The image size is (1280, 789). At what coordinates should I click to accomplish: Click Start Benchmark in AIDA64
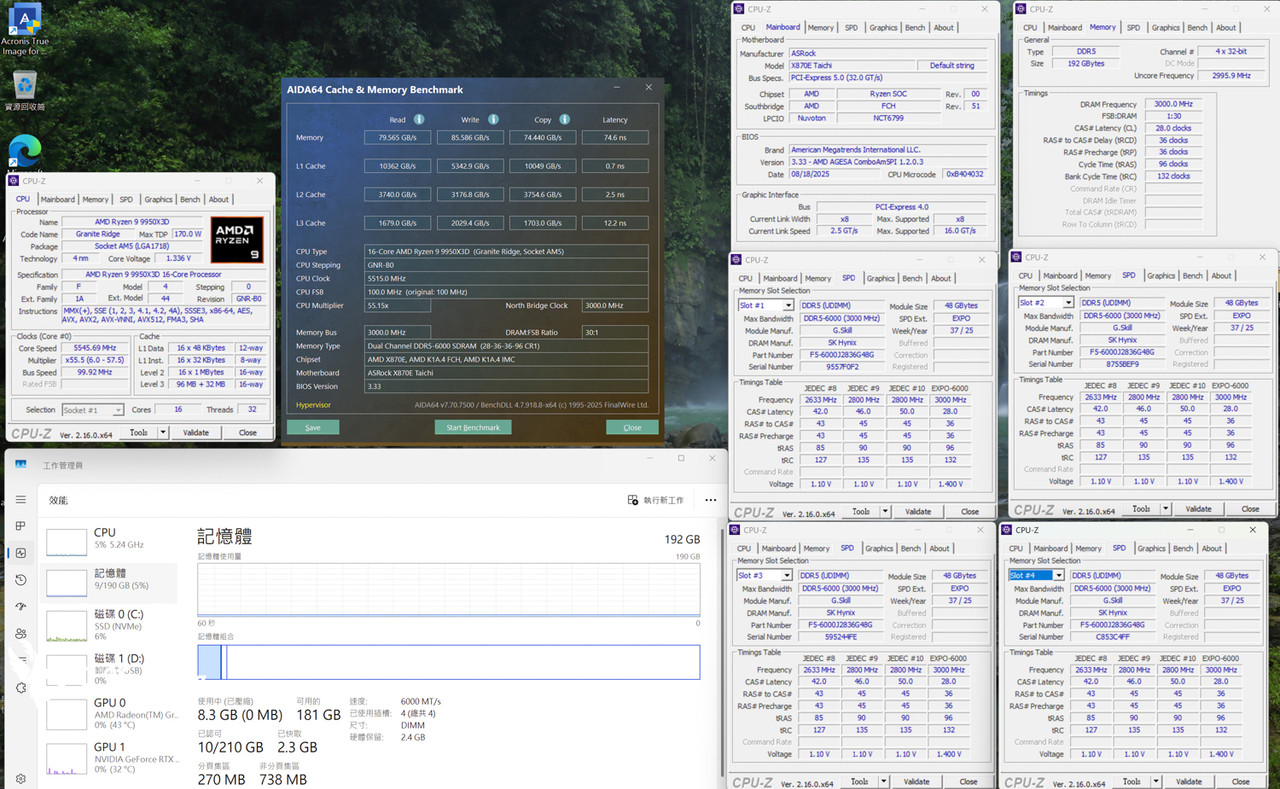coord(473,427)
